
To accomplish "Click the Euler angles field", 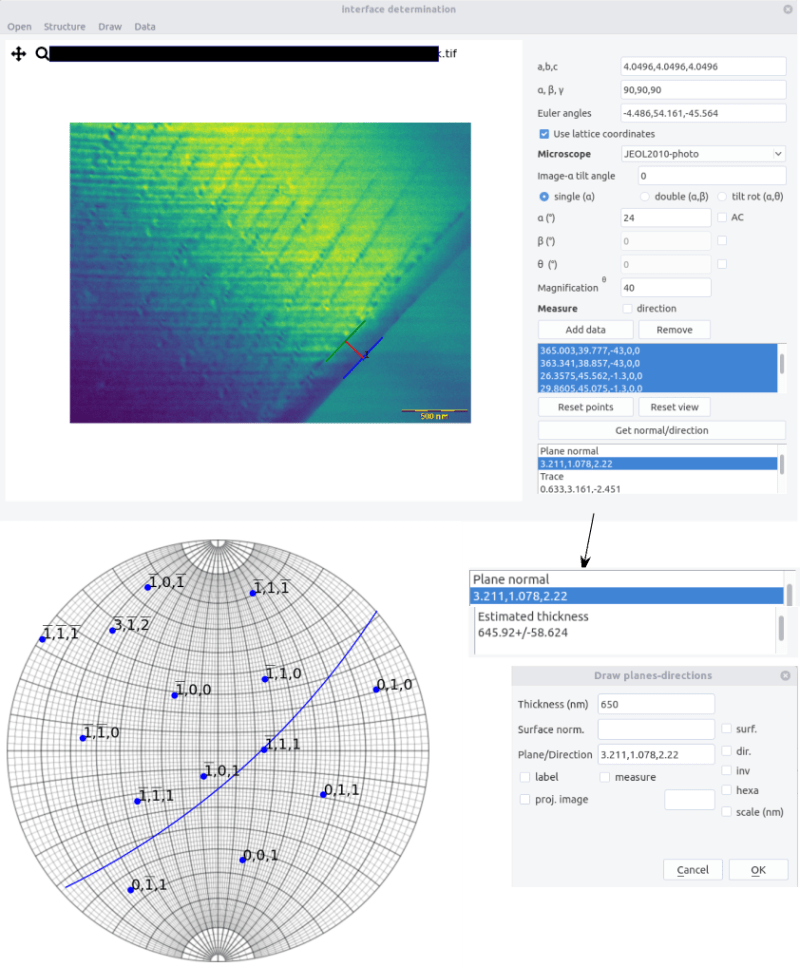I will 703,113.
